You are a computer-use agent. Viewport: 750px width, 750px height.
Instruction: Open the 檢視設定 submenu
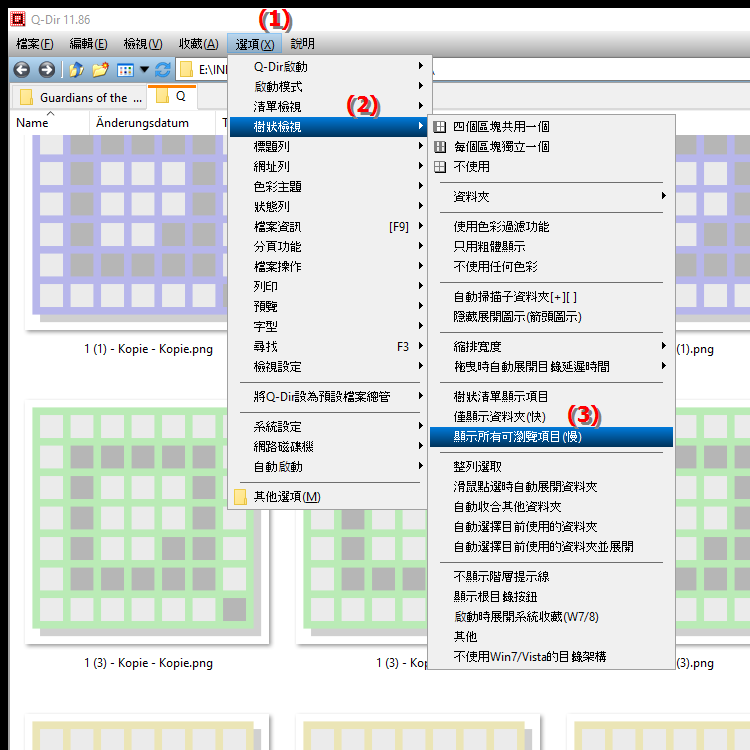(330, 367)
